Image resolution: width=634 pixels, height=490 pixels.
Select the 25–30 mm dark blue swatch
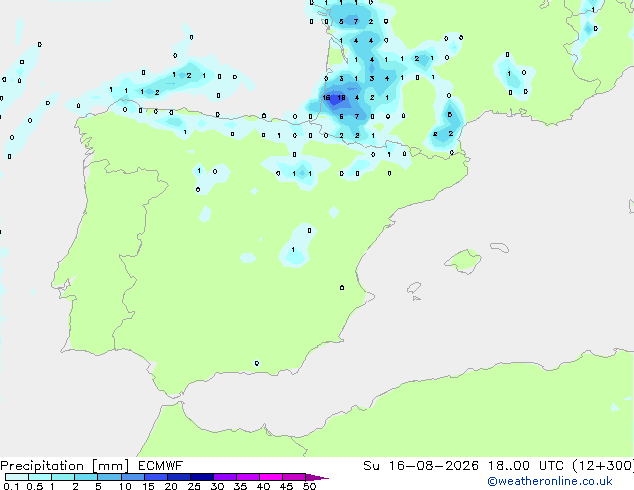(x=202, y=477)
